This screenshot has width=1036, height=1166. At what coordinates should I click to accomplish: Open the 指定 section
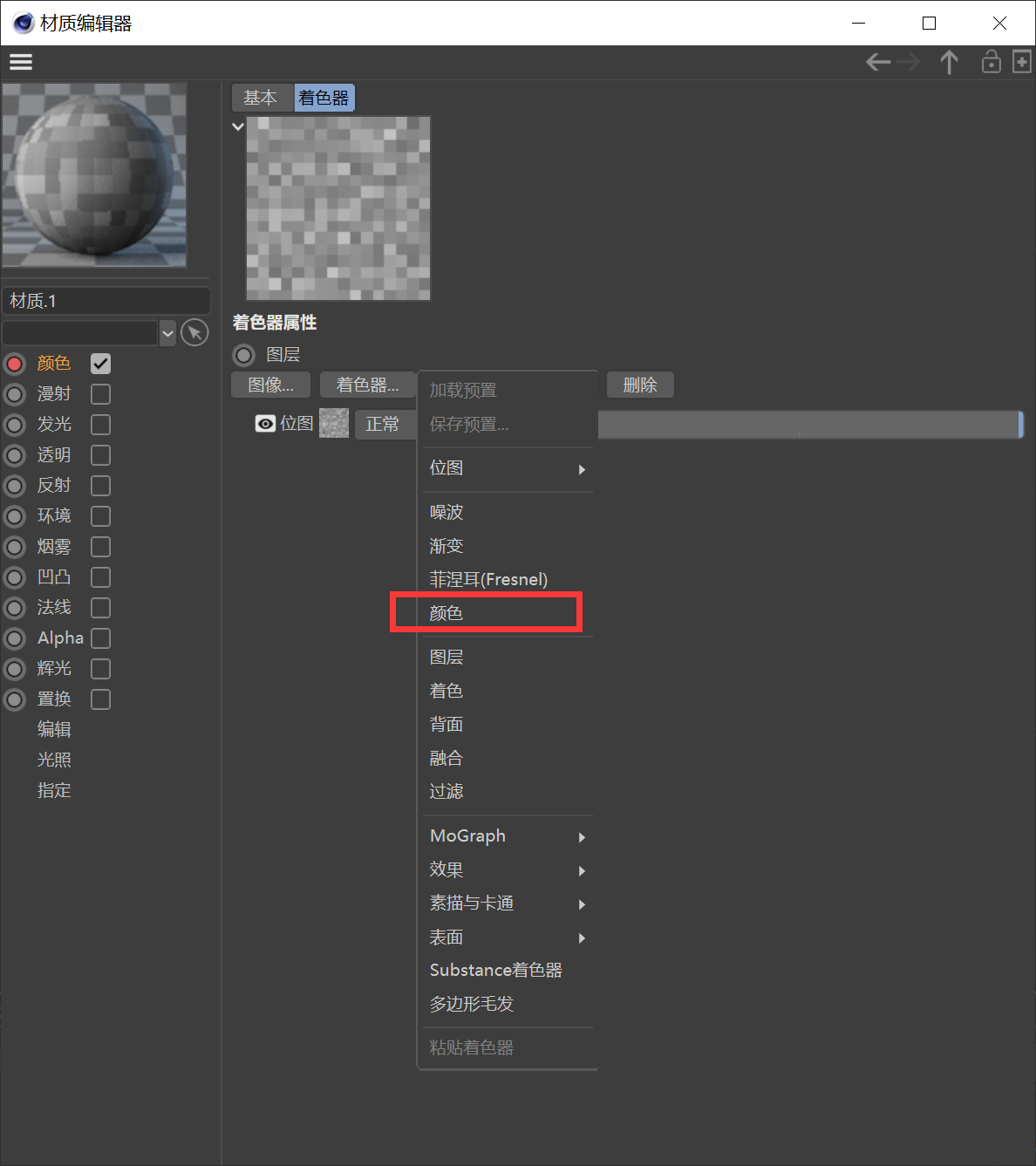click(x=54, y=791)
